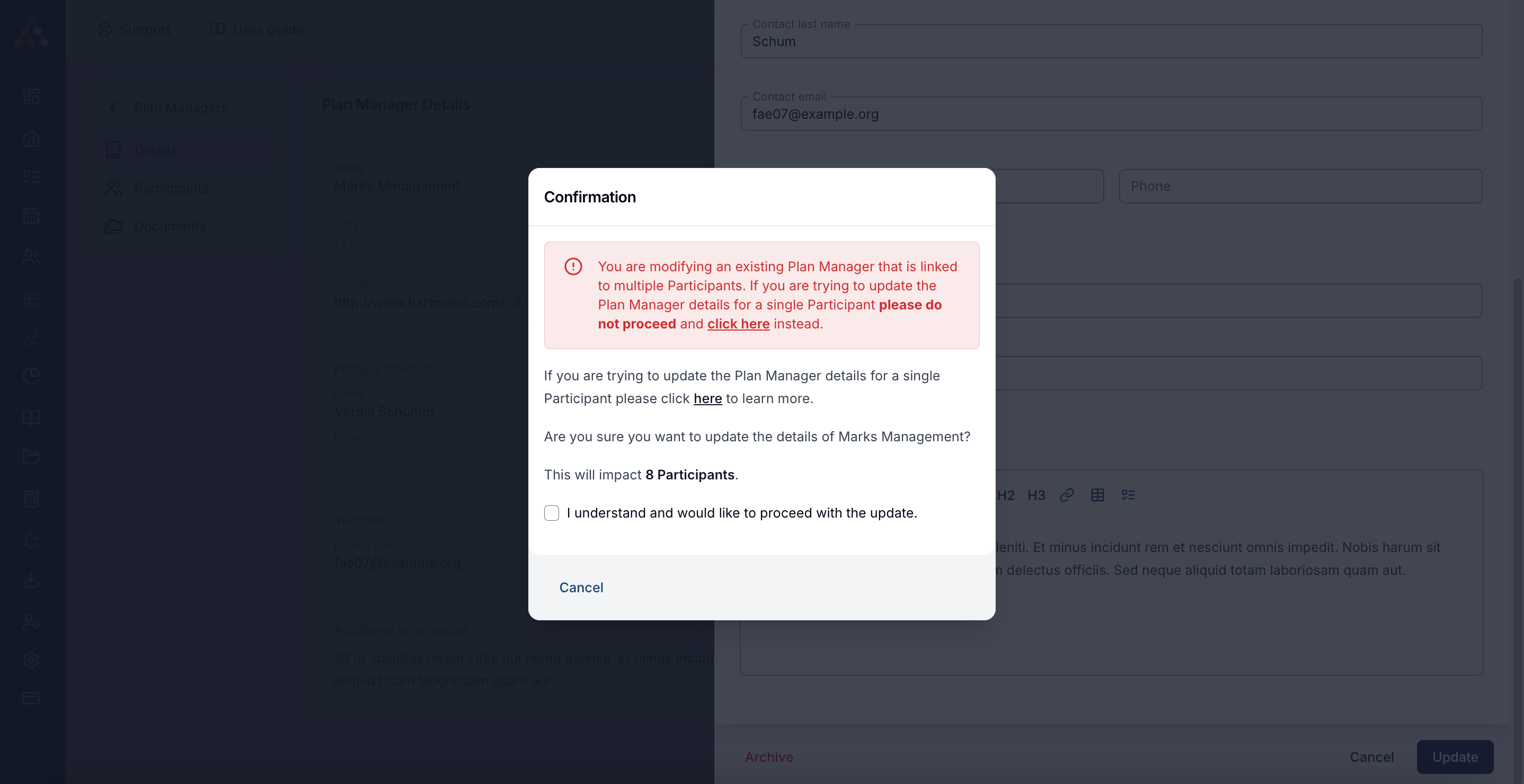Open the red 'click here' link
Screen dimensions: 1524x784
pos(738,324)
